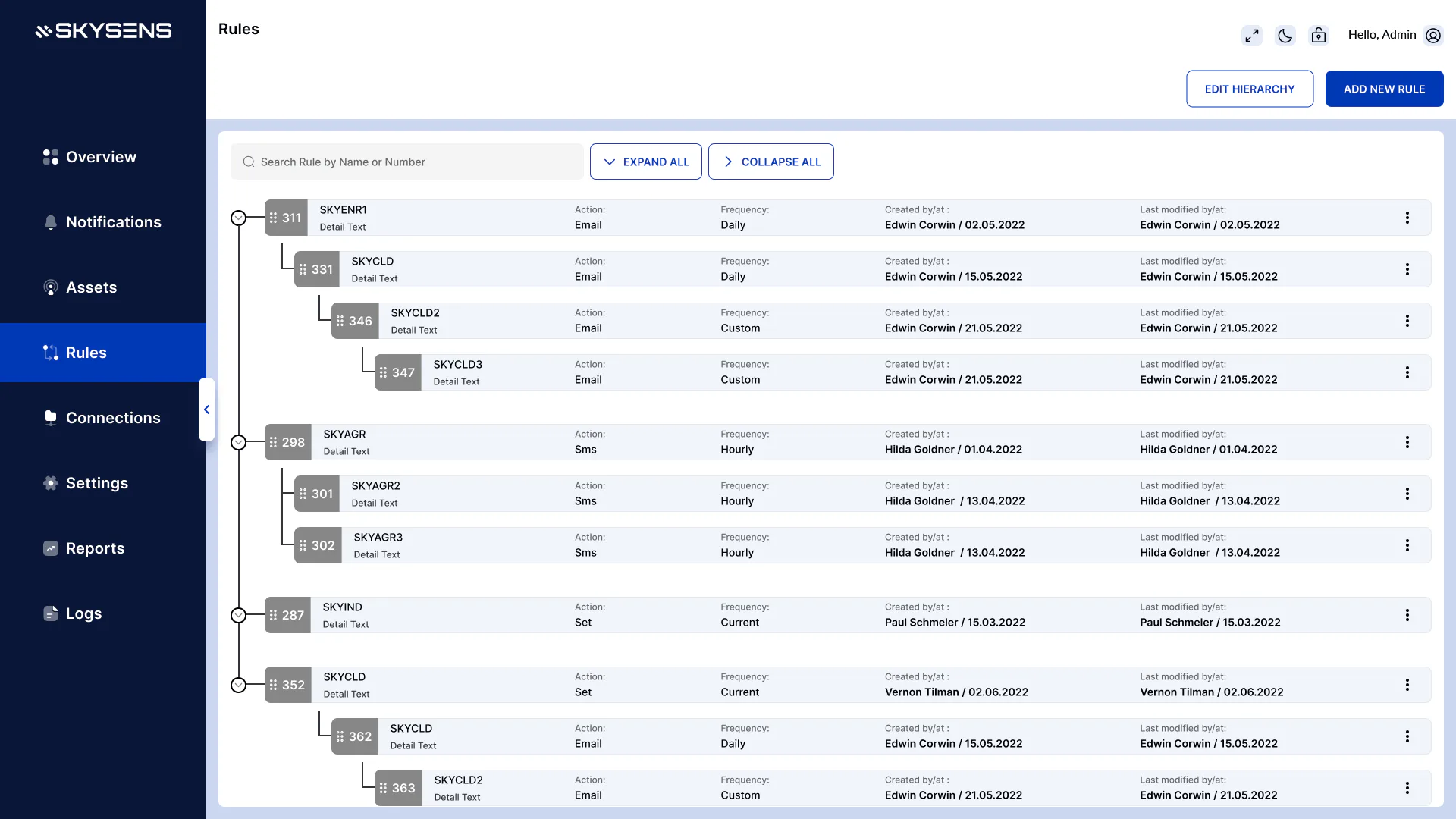The height and width of the screenshot is (819, 1456).
Task: Open Logs from the sidebar
Action: click(103, 613)
